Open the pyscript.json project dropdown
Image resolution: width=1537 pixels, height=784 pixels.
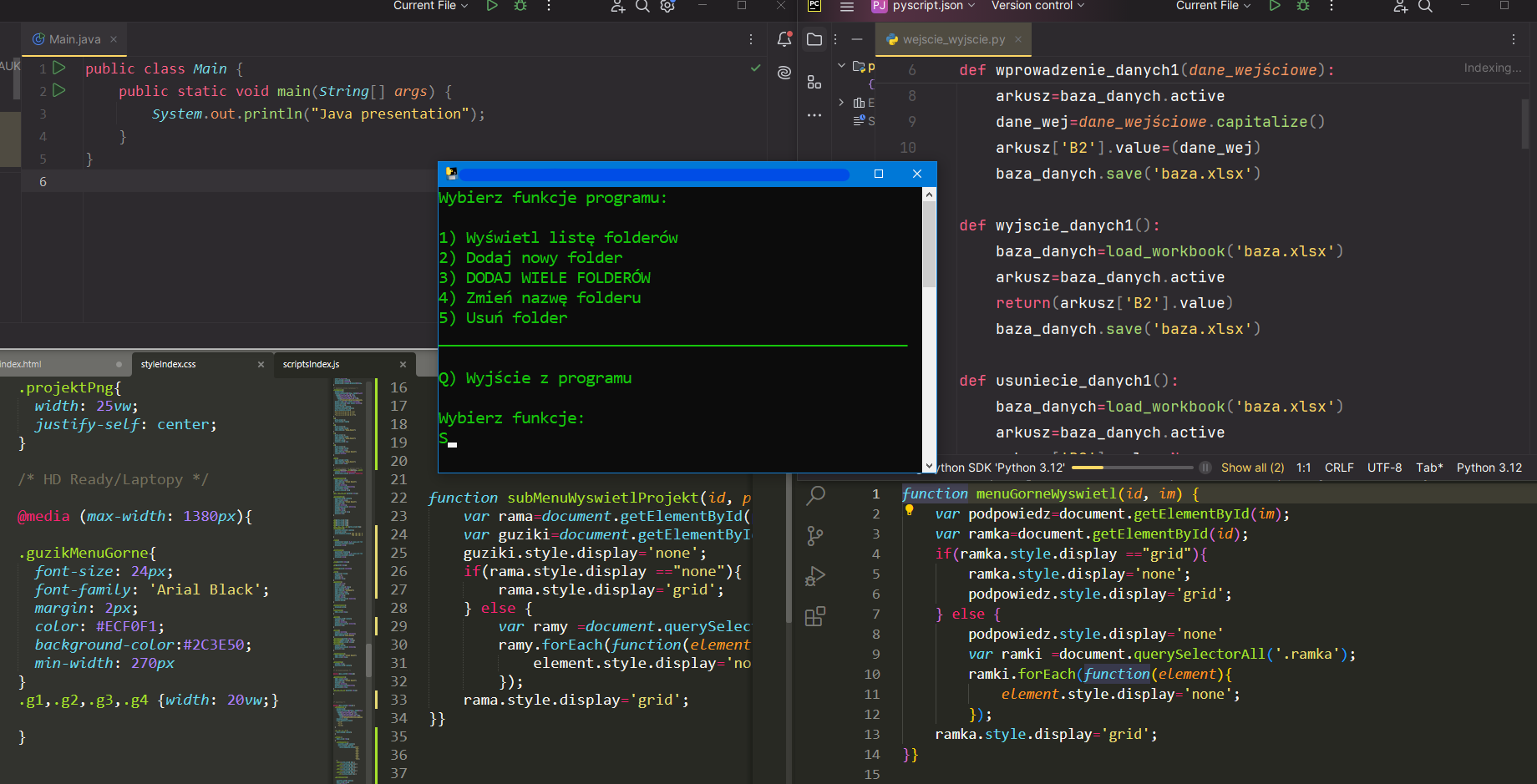tap(923, 7)
